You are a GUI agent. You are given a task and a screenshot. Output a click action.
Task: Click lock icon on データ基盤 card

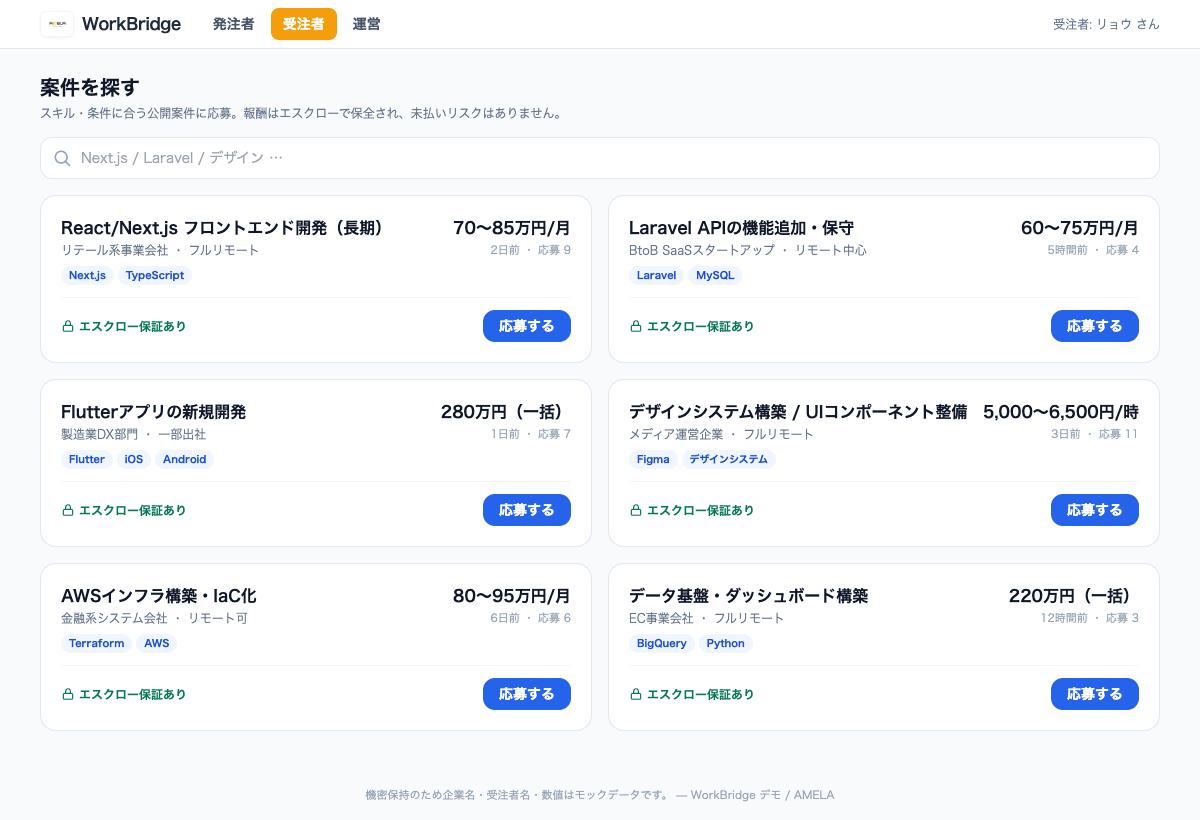tap(636, 694)
